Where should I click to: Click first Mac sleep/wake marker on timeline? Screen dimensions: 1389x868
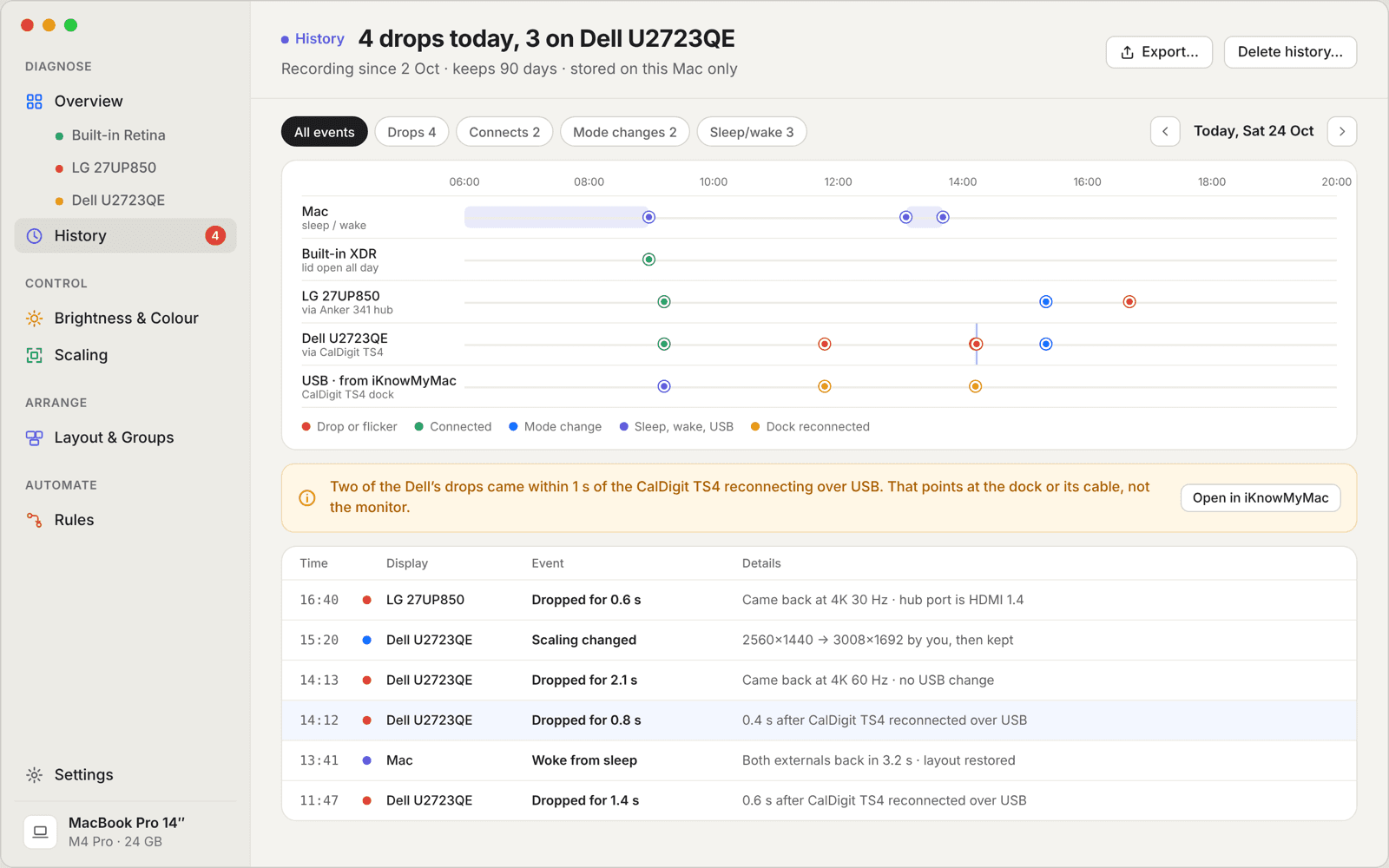[x=648, y=217]
